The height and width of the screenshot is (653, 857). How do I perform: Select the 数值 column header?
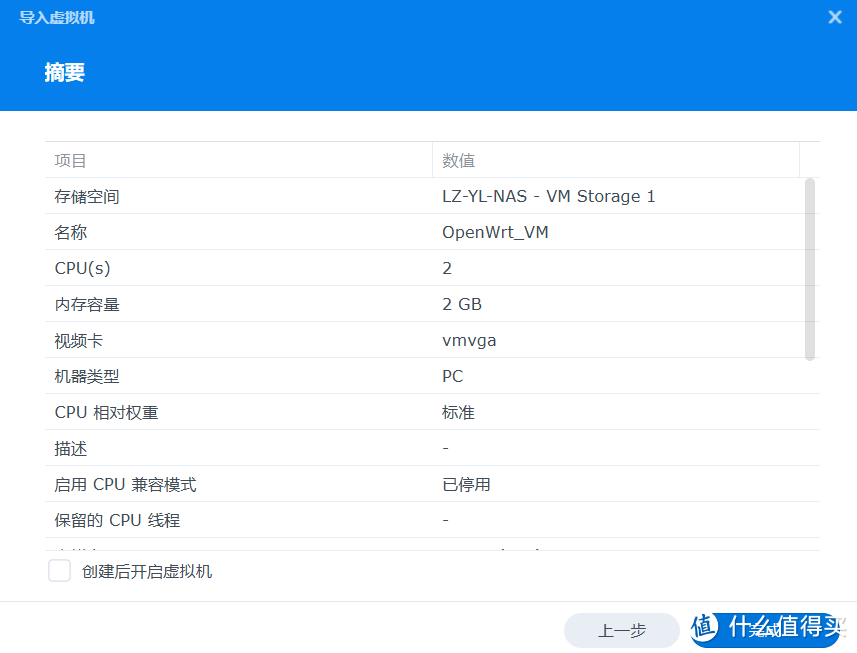457,160
